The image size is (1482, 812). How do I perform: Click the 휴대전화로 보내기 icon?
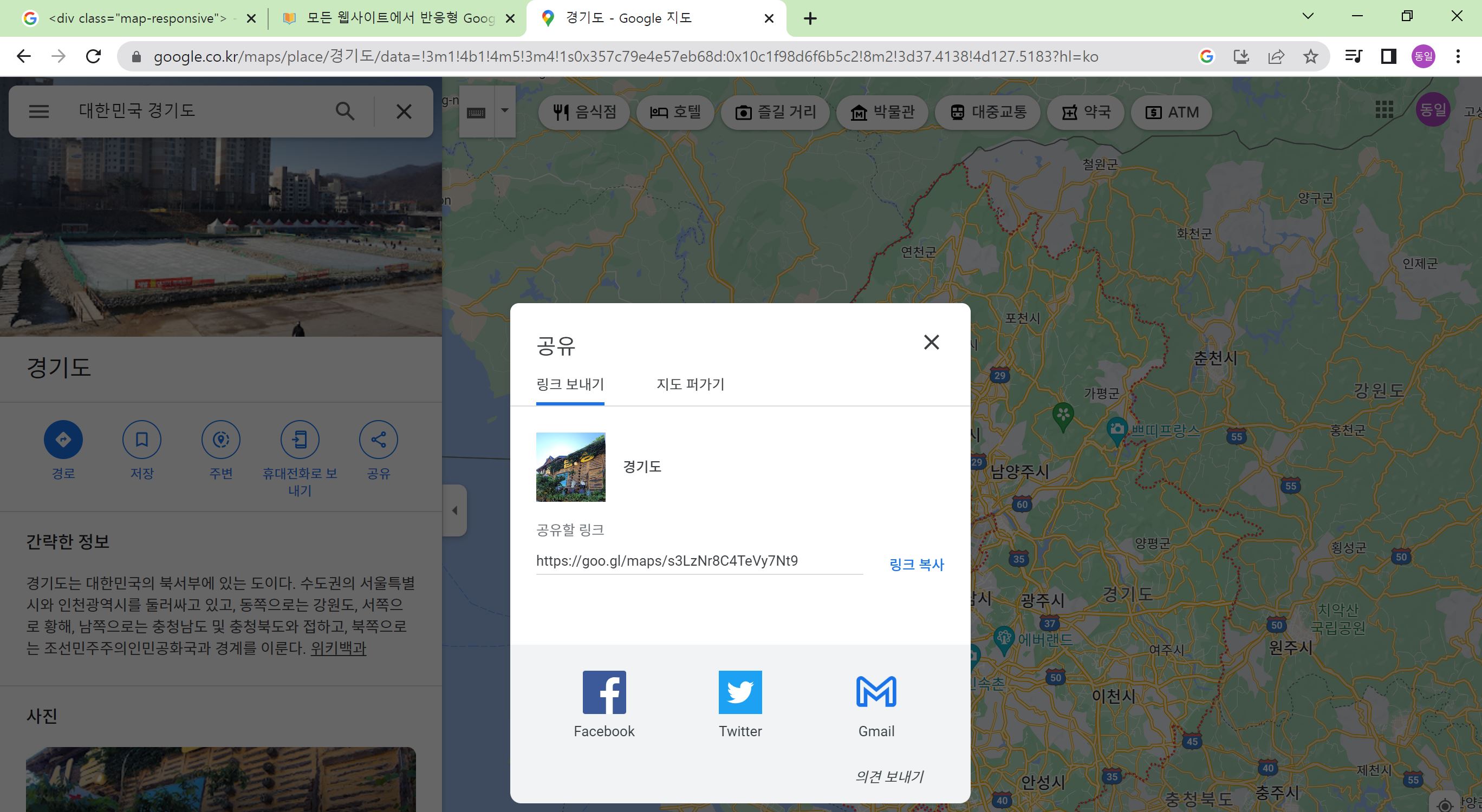pyautogui.click(x=300, y=440)
